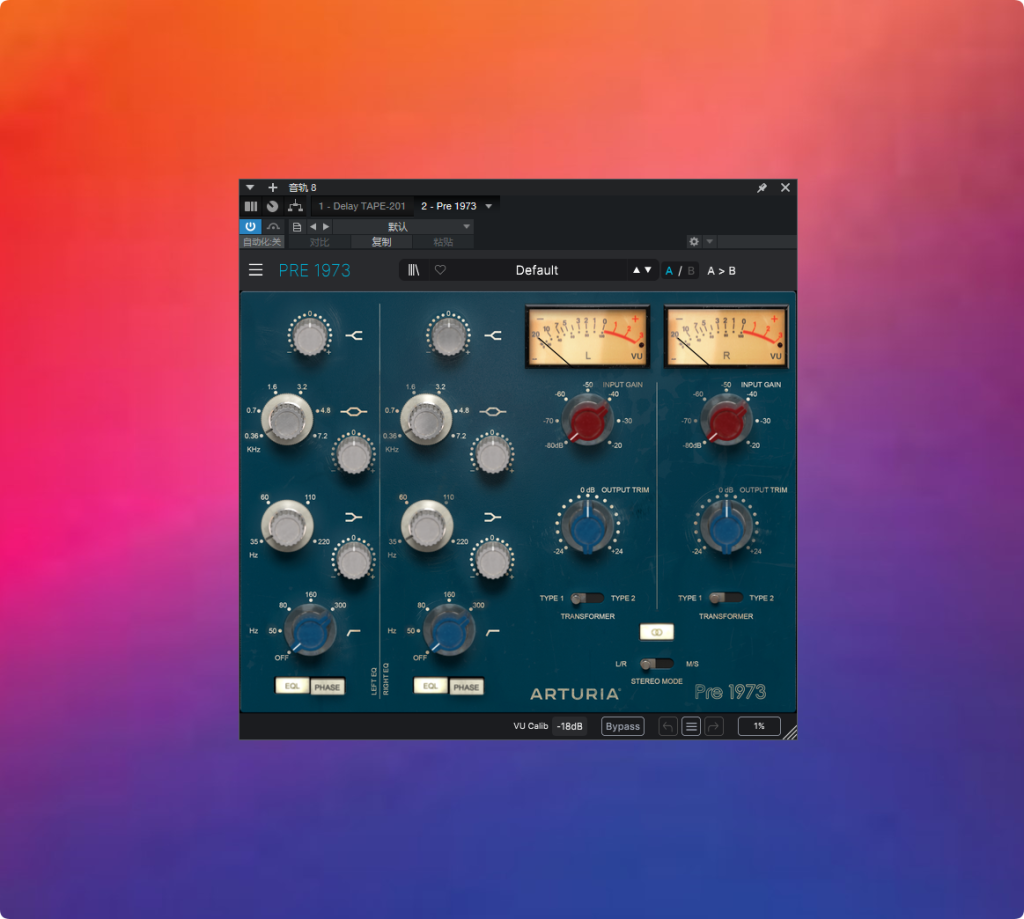Image resolution: width=1024 pixels, height=919 pixels.
Task: Redo with the right curved arrow icon
Action: [714, 726]
